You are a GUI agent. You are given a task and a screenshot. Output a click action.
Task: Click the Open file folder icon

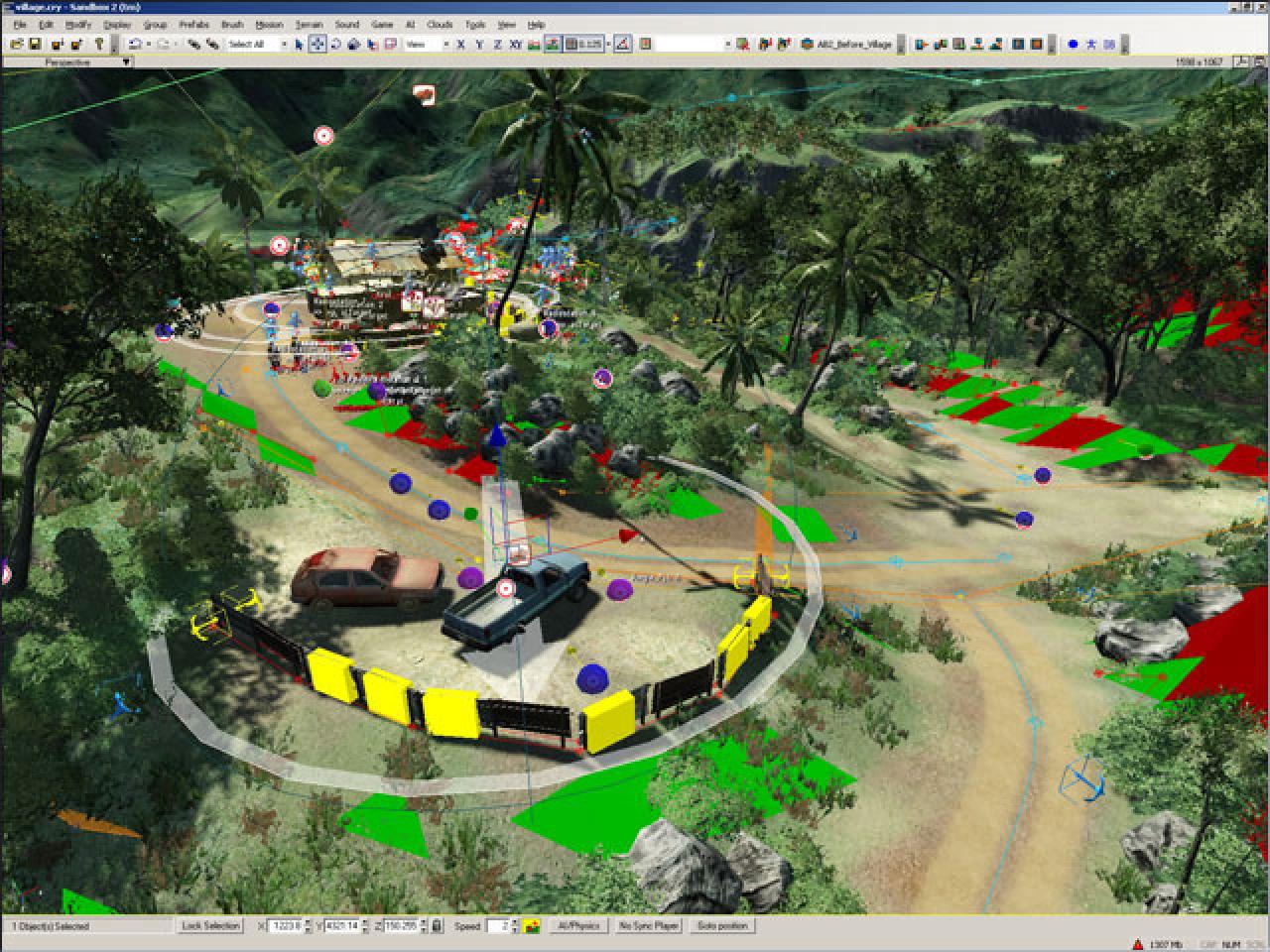pyautogui.click(x=16, y=44)
